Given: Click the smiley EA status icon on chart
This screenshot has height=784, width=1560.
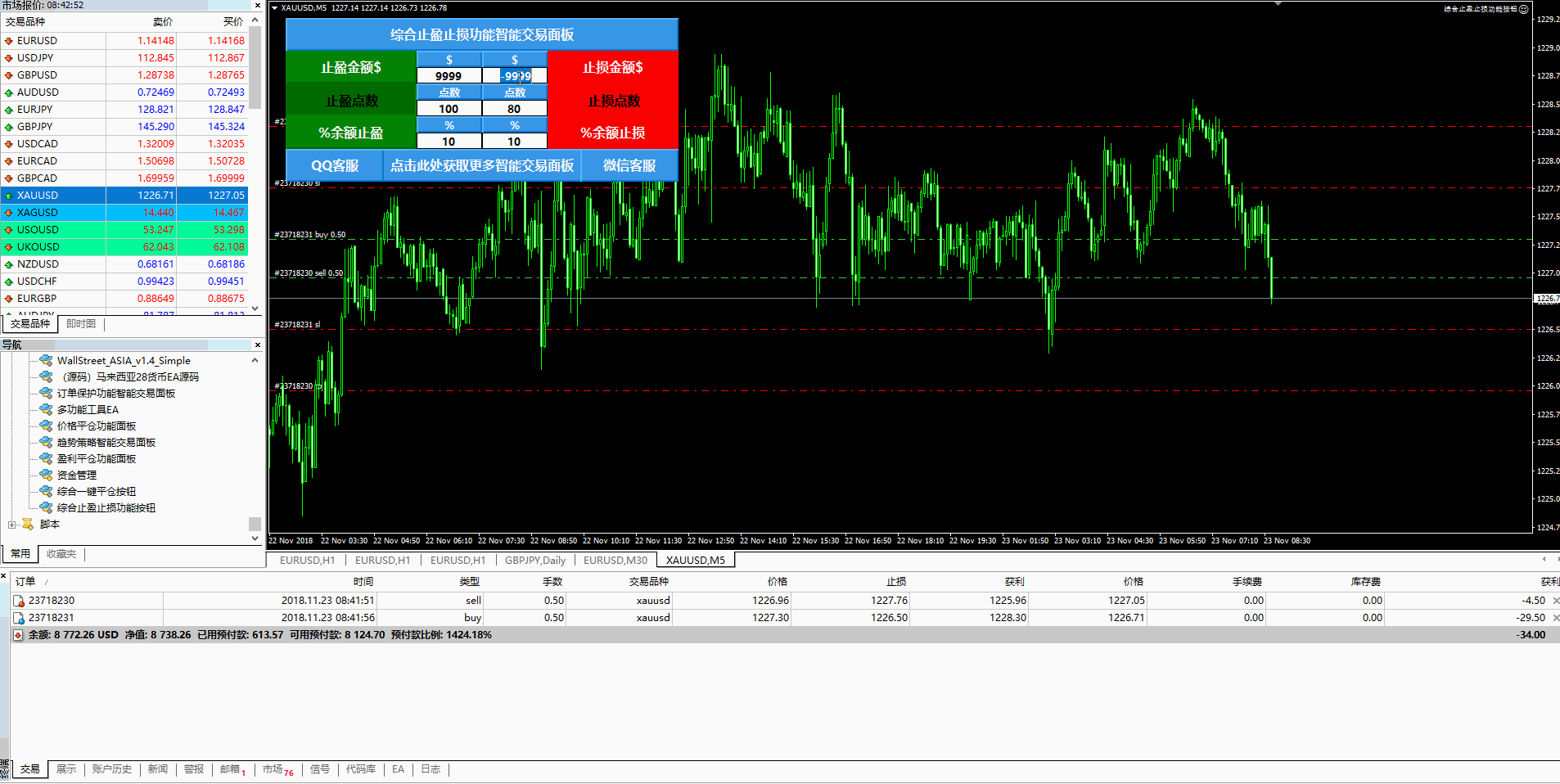Looking at the screenshot, I should 1523,9.
